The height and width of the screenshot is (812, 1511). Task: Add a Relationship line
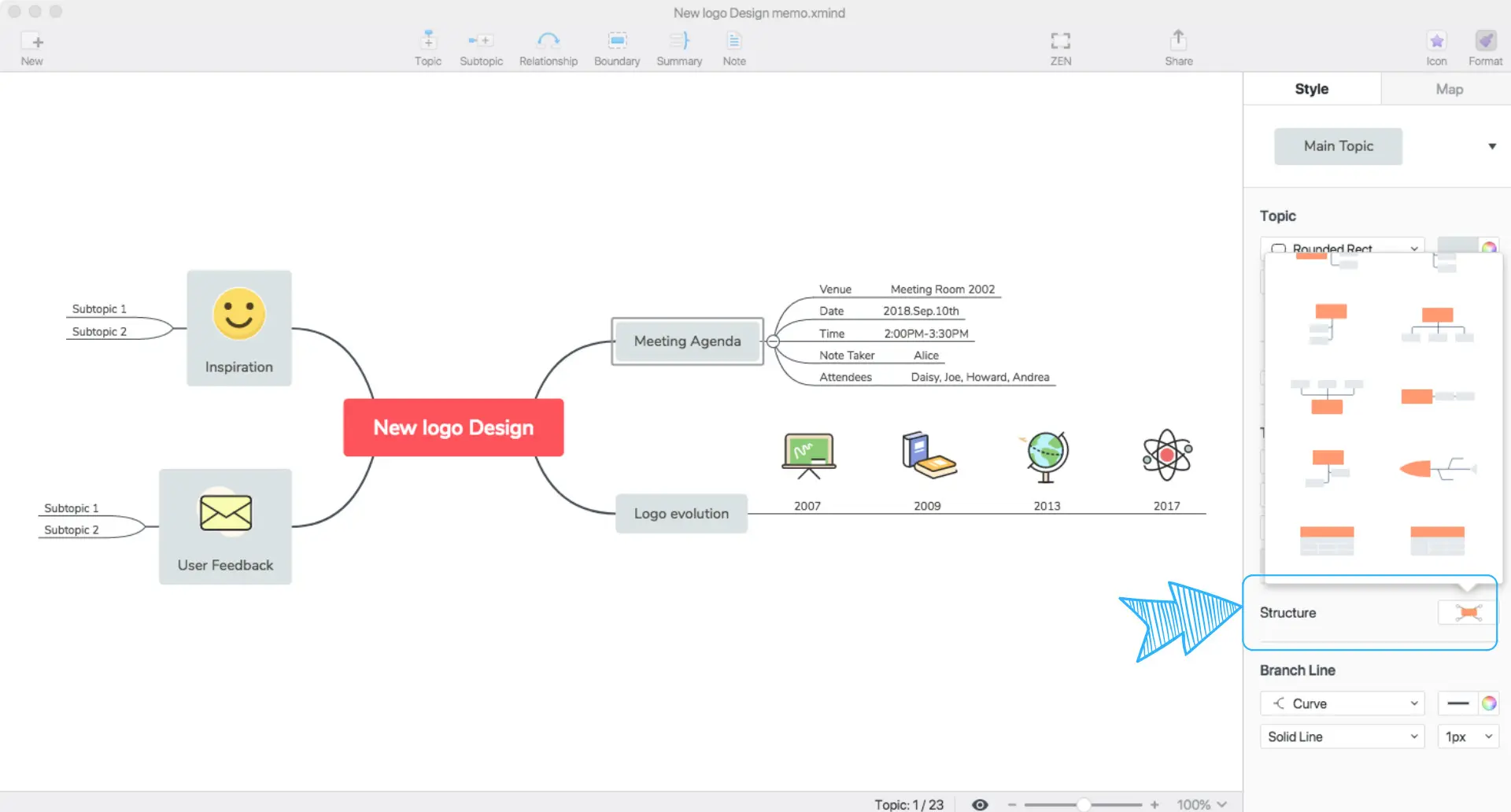pyautogui.click(x=549, y=49)
